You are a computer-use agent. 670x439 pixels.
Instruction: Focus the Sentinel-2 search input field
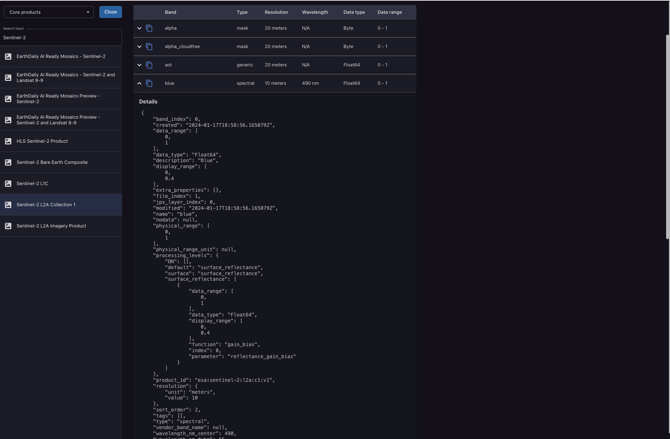(x=60, y=37)
